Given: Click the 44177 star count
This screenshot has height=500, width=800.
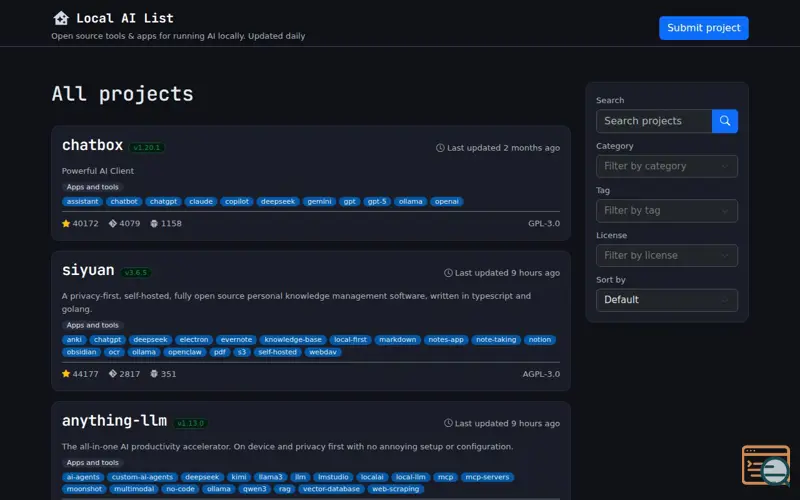Looking at the screenshot, I should coord(85,374).
